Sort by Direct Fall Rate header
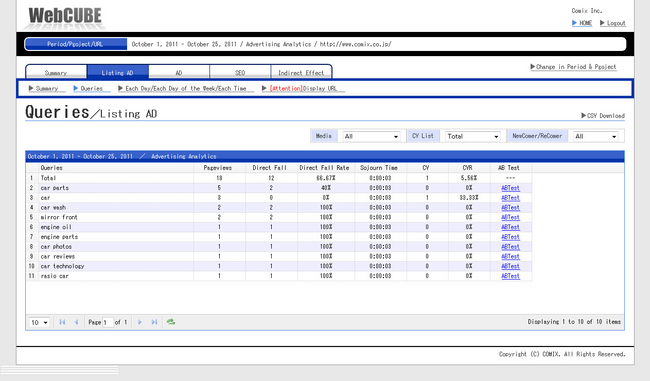 (326, 168)
